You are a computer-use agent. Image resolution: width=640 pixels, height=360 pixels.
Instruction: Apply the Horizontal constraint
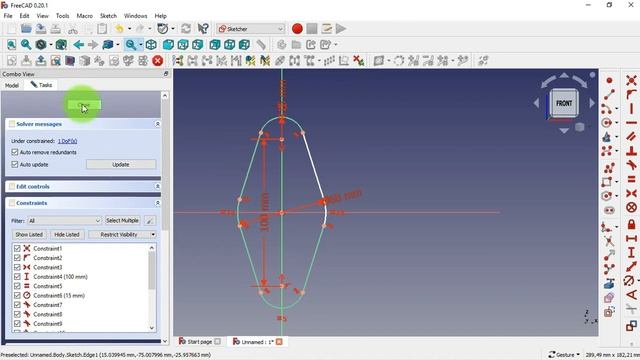[631, 123]
